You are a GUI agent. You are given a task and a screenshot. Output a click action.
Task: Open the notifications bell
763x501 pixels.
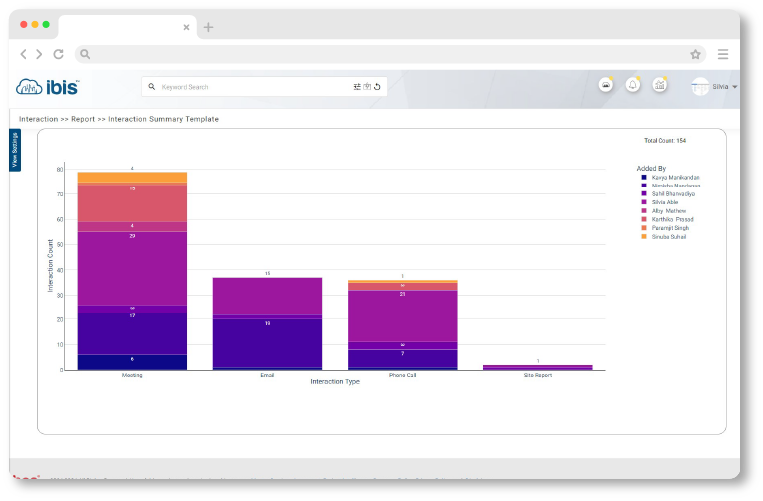point(632,86)
